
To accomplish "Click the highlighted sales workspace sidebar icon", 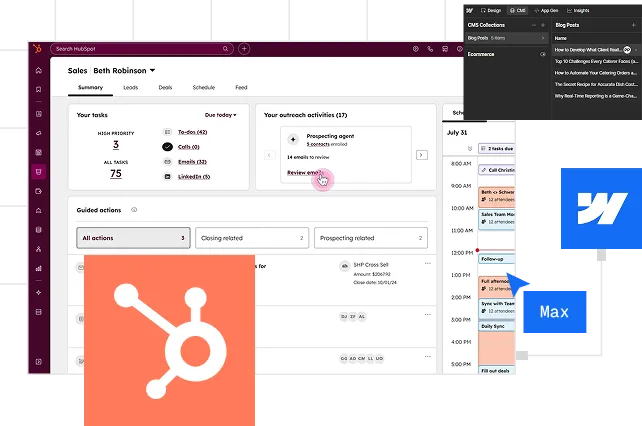I will tap(38, 172).
